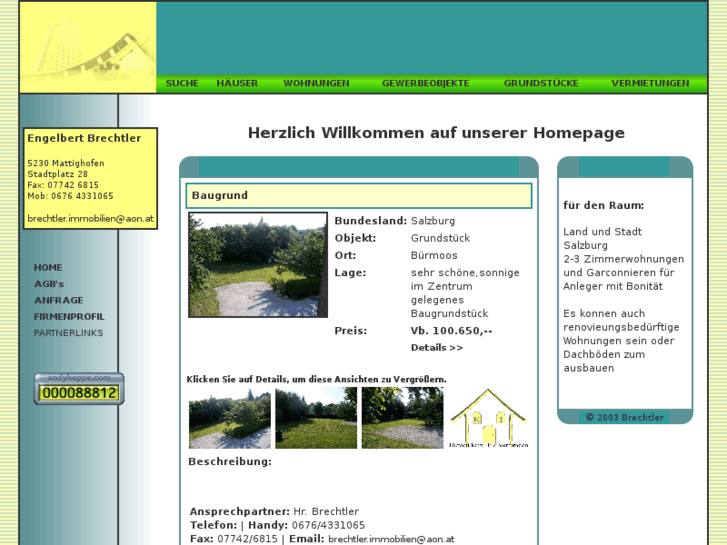Image resolution: width=727 pixels, height=545 pixels.
Task: Open the AGB's sidebar link
Action: point(49,284)
